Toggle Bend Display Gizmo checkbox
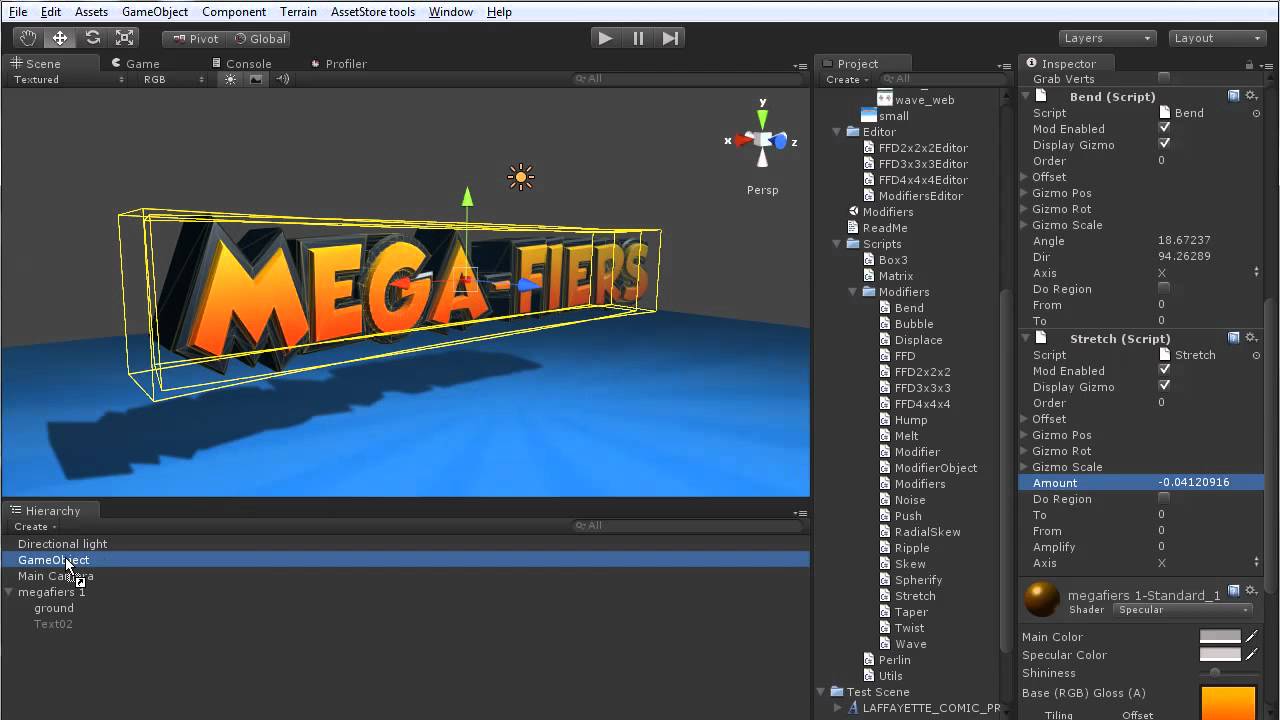 [x=1164, y=145]
